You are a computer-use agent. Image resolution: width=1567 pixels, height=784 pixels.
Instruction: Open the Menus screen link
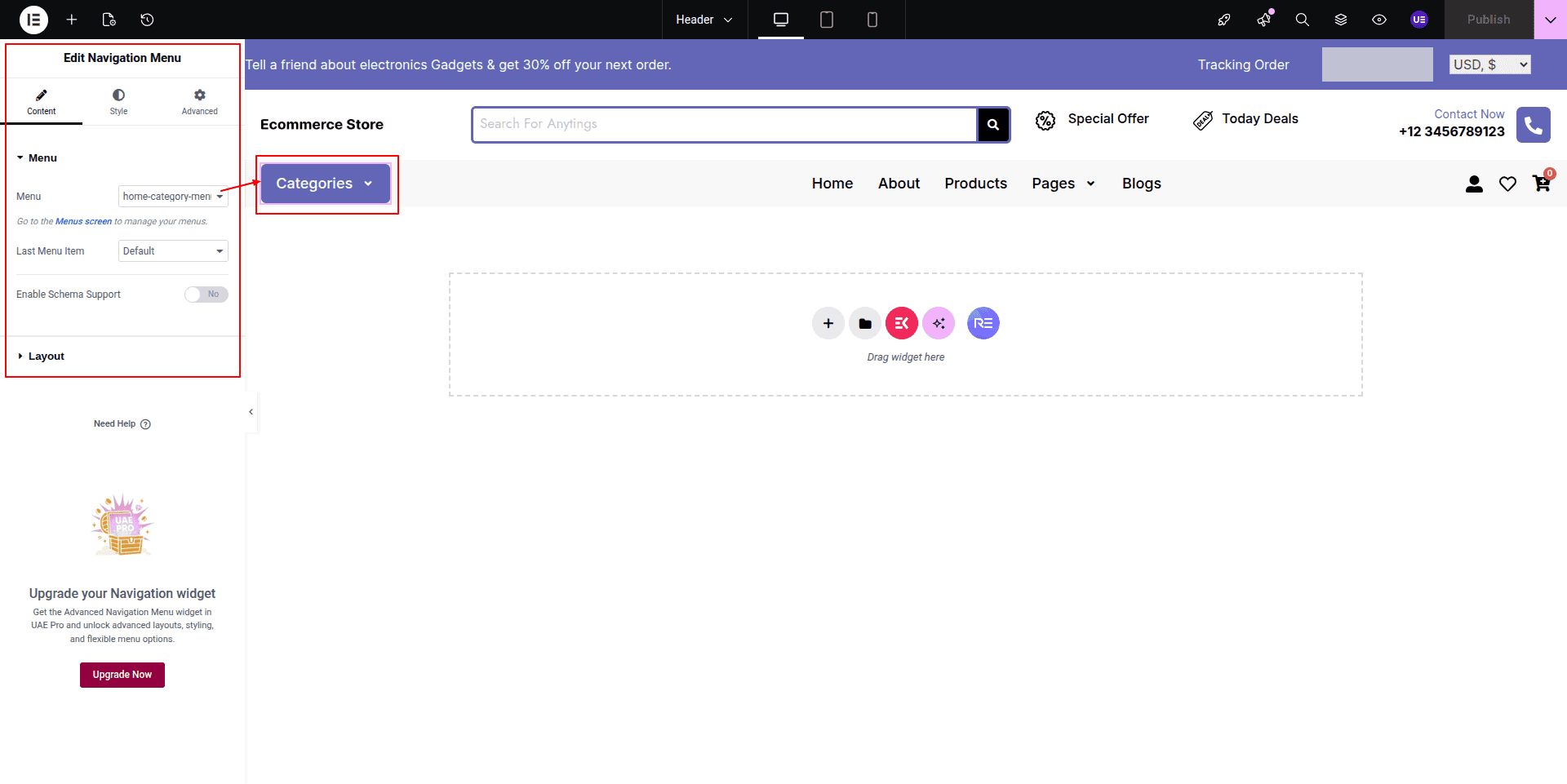click(x=83, y=222)
